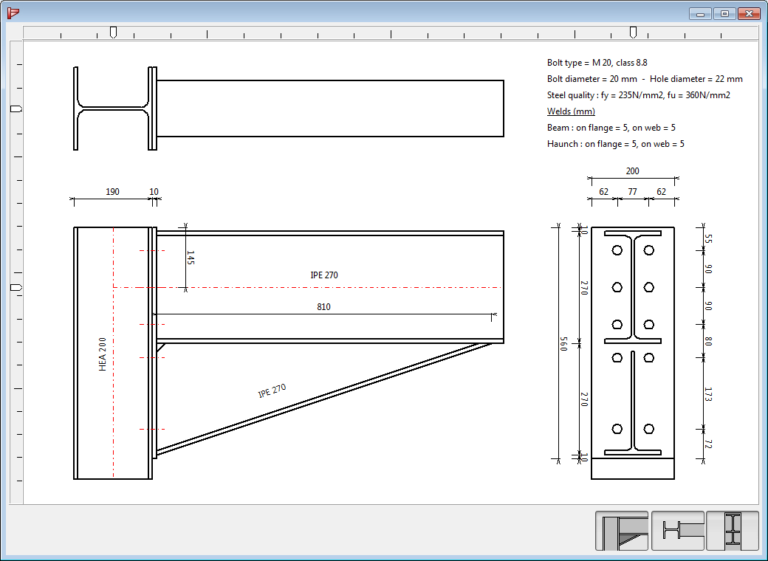This screenshot has width=768, height=561.
Task: Close the connection drawing window
Action: click(748, 13)
